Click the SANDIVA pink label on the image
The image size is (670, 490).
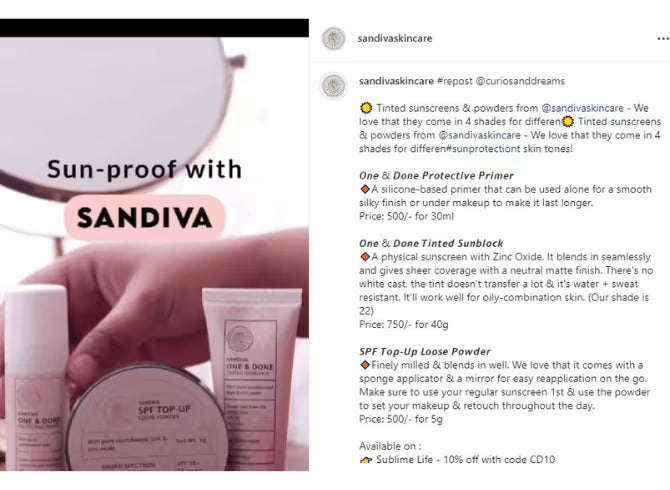click(144, 217)
